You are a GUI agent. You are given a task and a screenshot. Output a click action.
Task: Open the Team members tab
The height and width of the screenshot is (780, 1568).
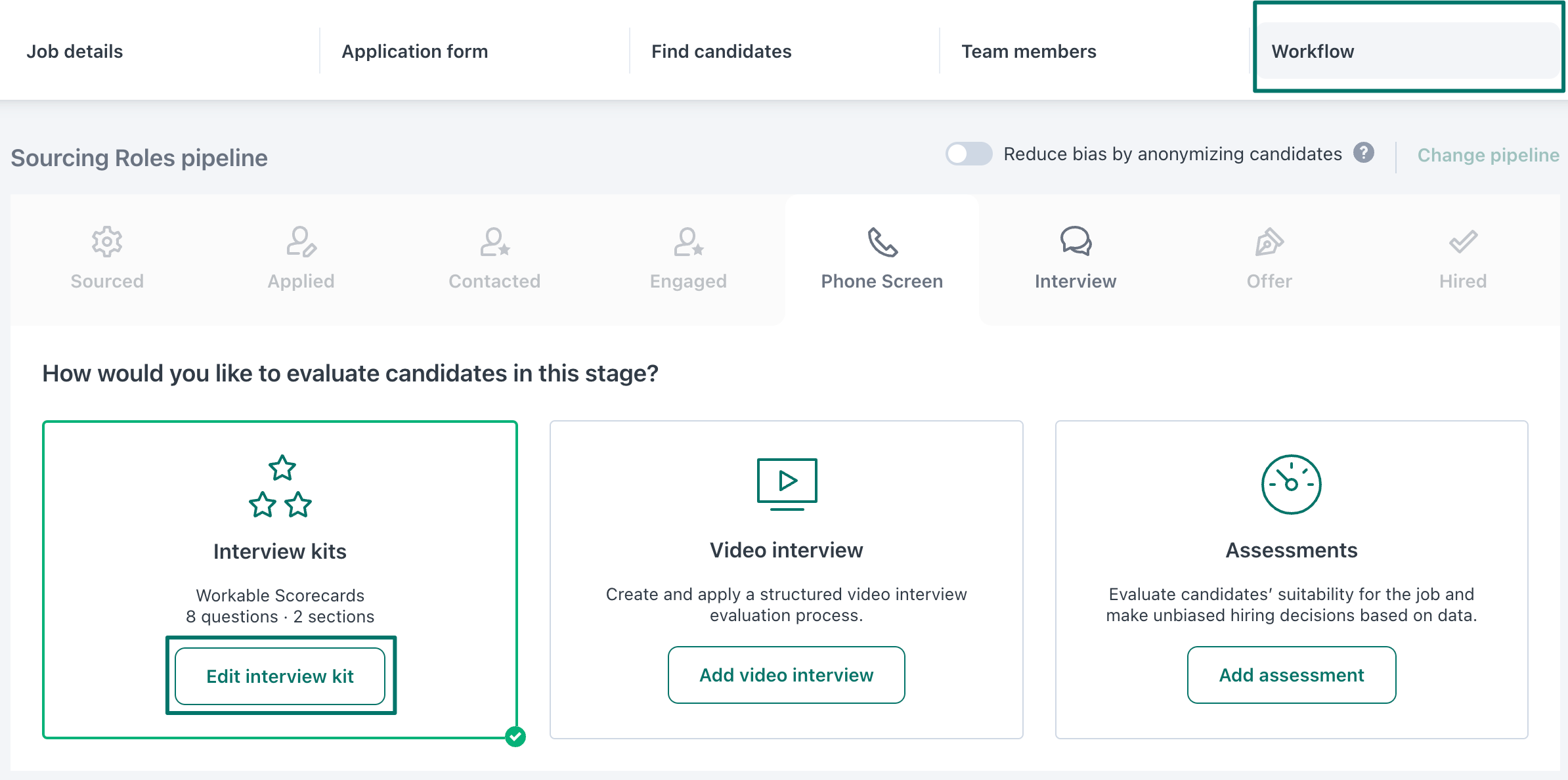pyautogui.click(x=1029, y=51)
